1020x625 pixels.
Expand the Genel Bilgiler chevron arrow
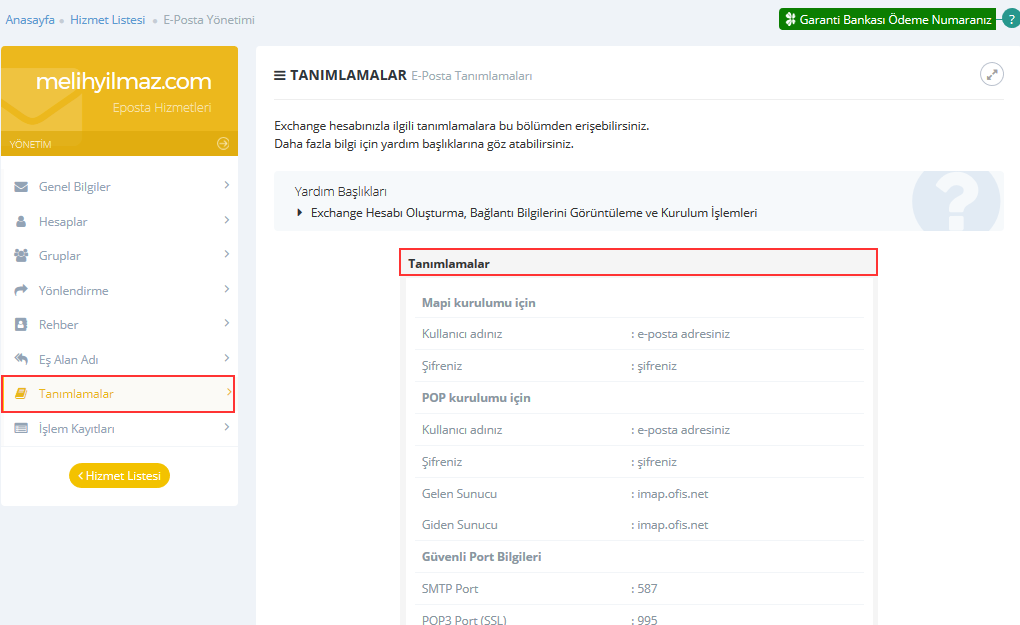tap(227, 186)
